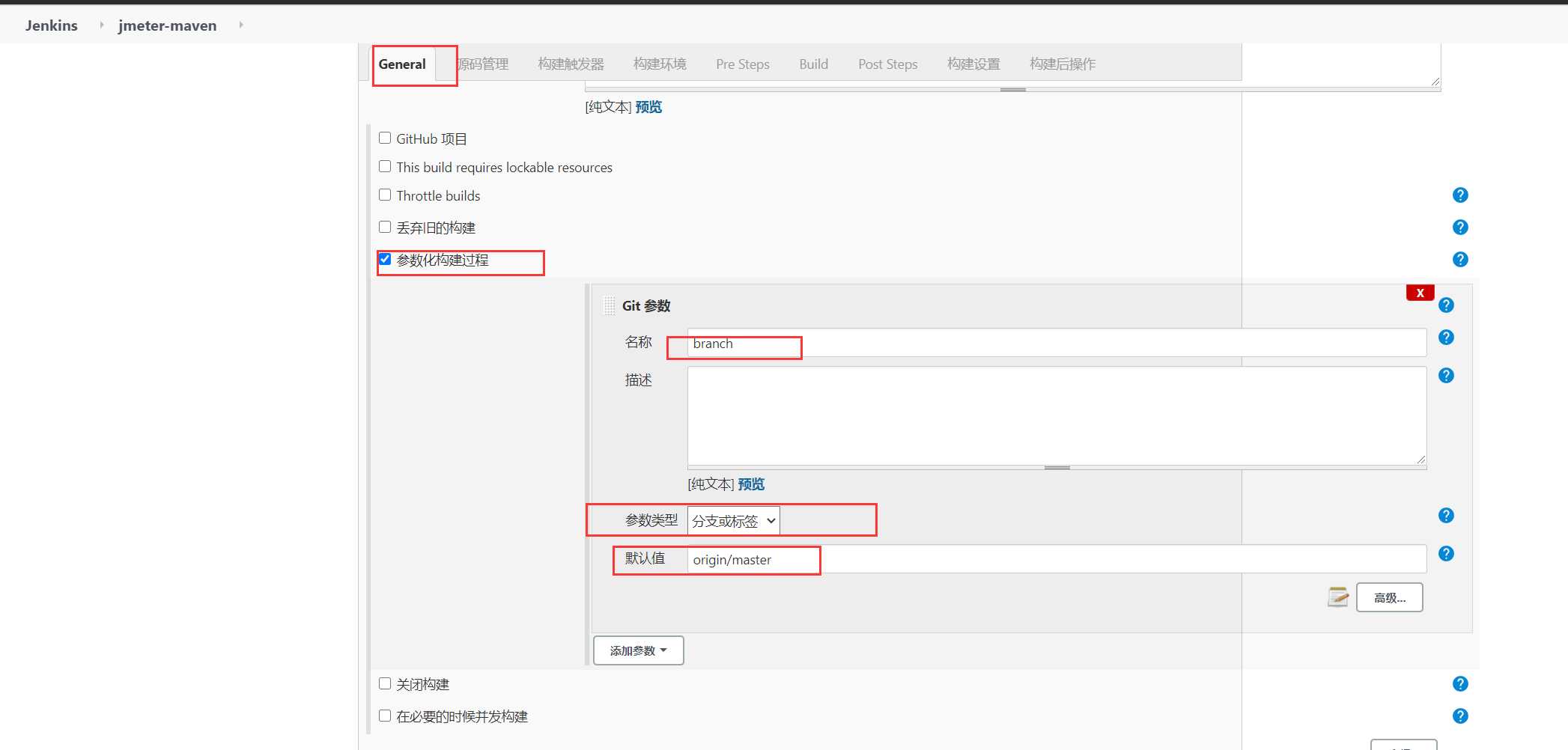1568x750 pixels.
Task: Switch to the Build tab
Action: coord(813,64)
